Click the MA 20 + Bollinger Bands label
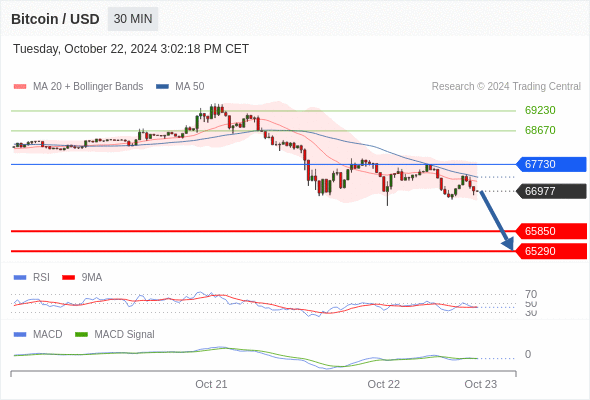The width and height of the screenshot is (590, 400). click(88, 87)
